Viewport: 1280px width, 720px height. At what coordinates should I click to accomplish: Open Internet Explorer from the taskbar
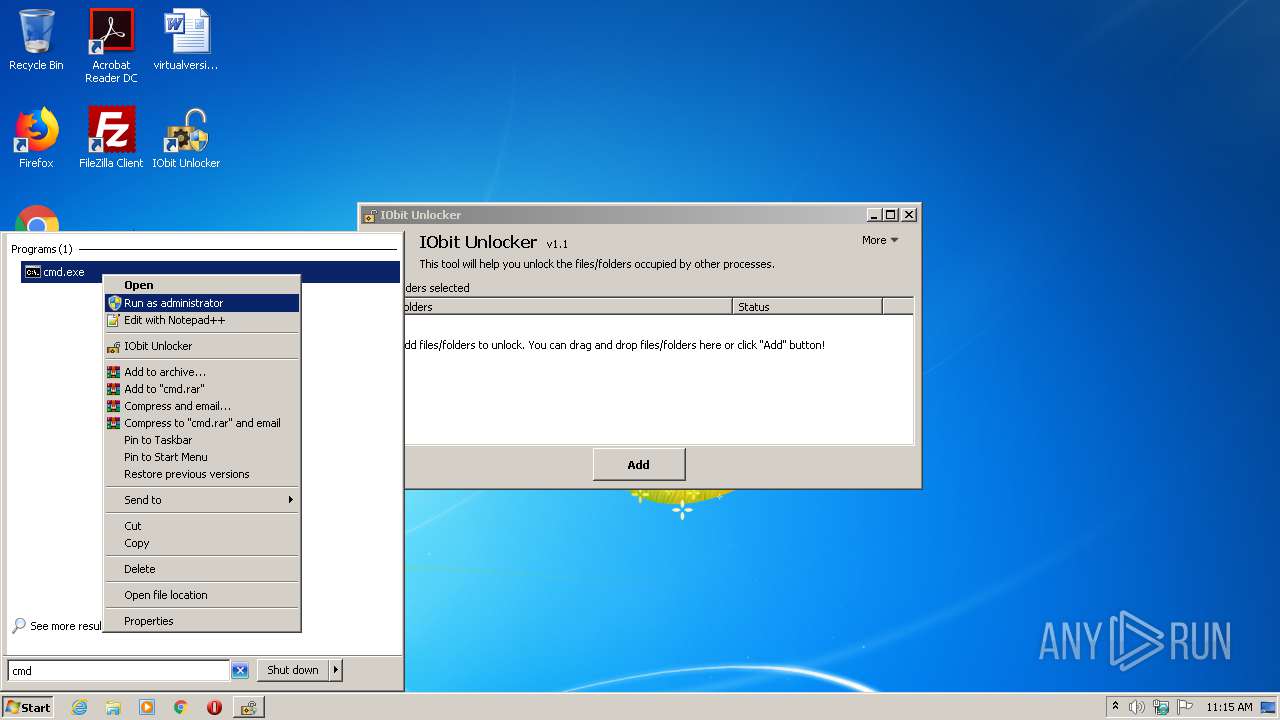79,707
